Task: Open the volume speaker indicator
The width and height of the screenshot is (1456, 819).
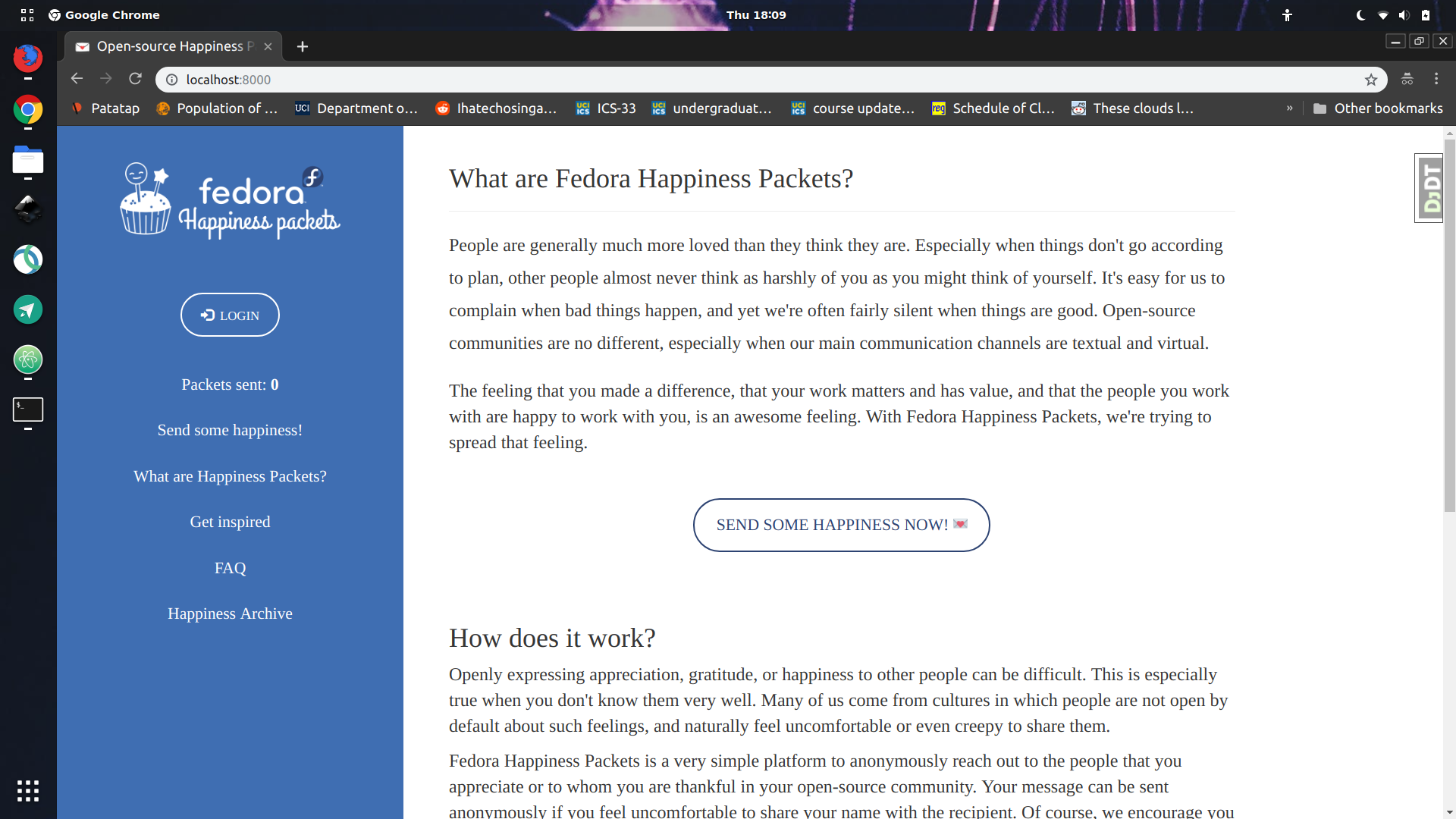Action: [x=1404, y=15]
